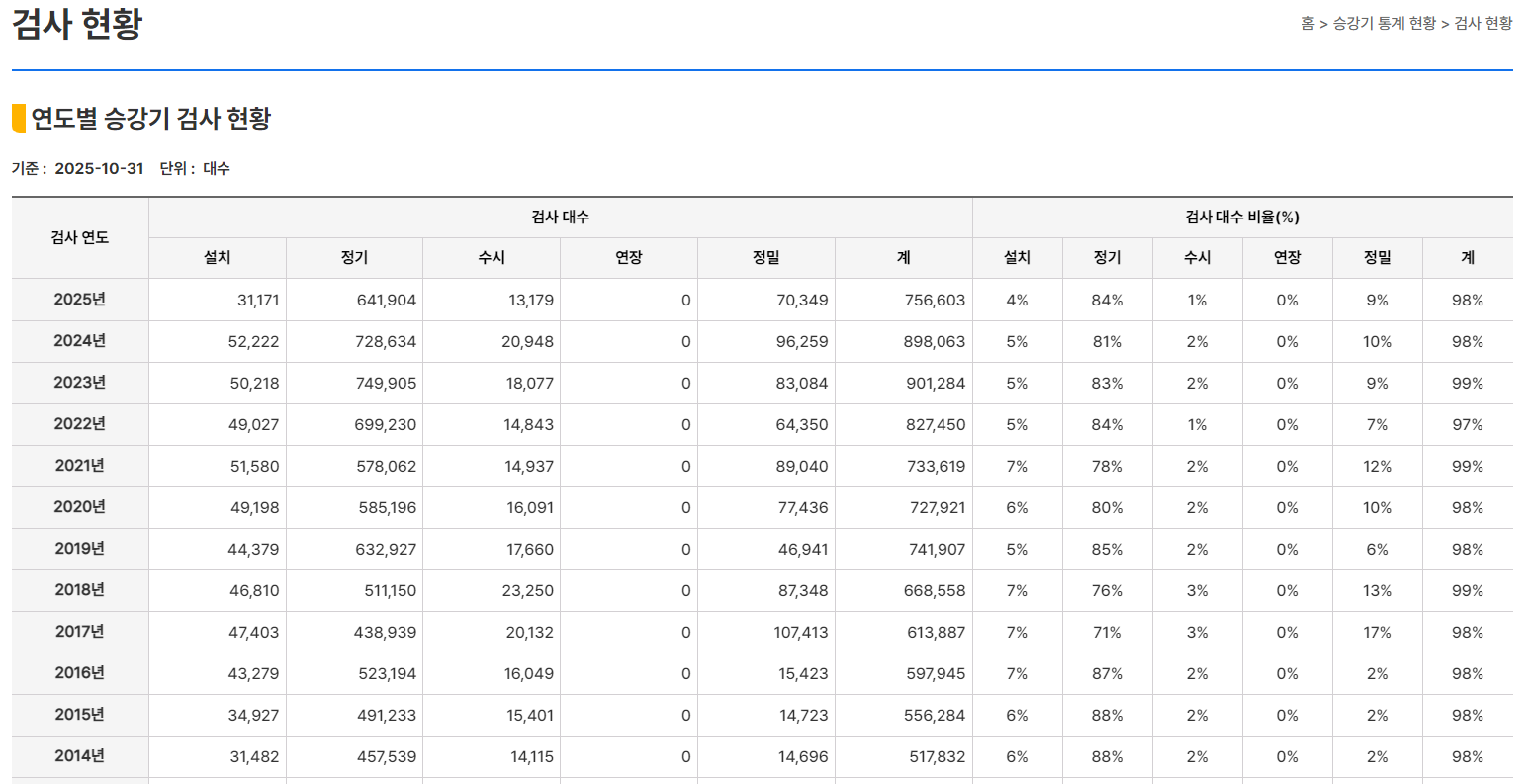Click total 756,603 in 2025년 row

[x=935, y=301]
